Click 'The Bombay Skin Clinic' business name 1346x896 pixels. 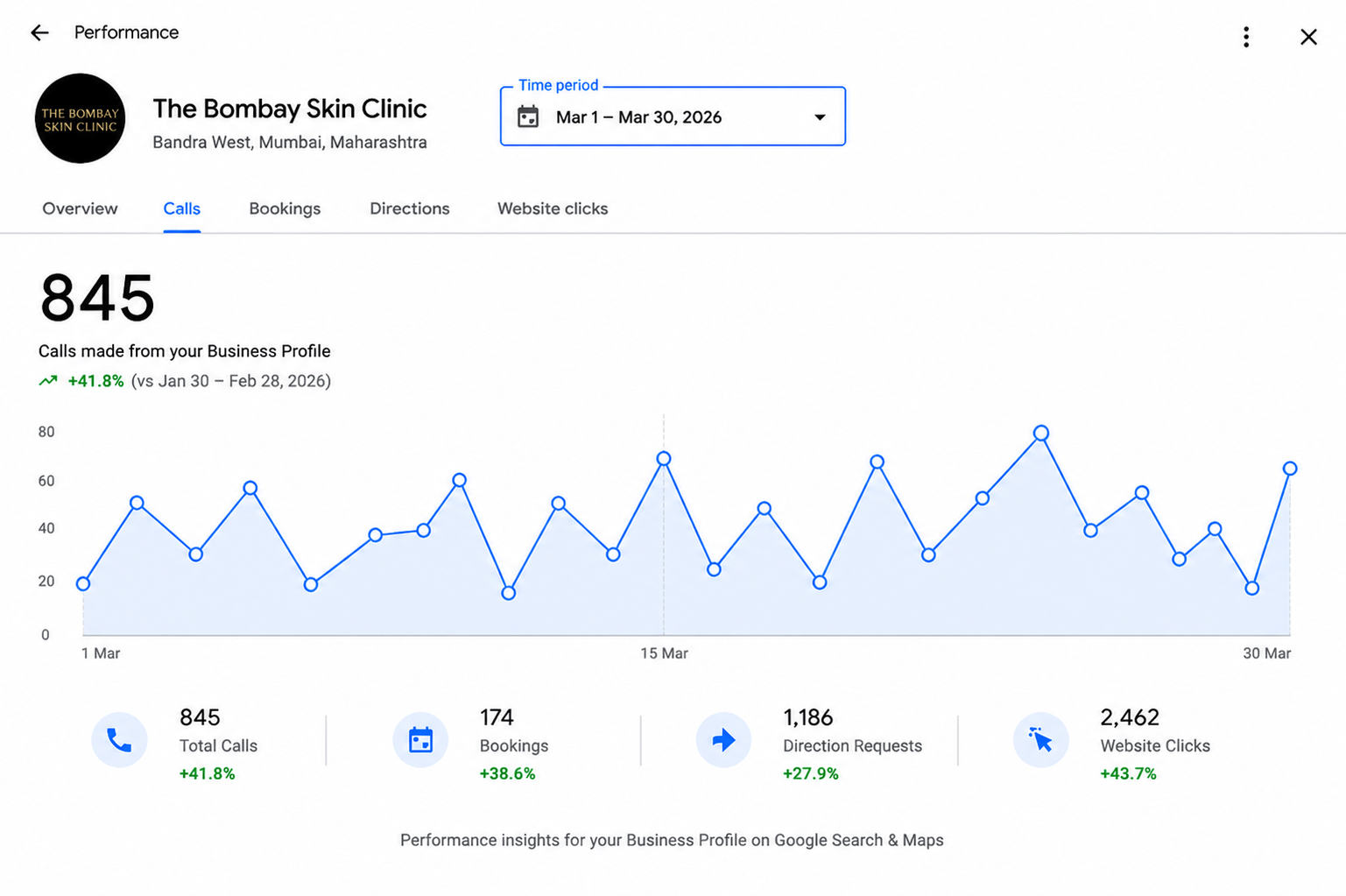(290, 109)
